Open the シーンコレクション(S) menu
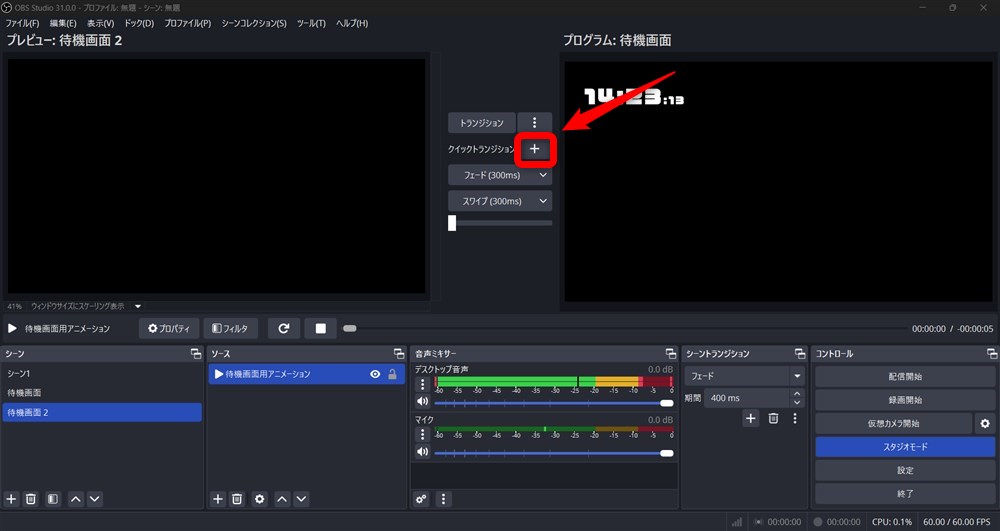 [x=254, y=23]
